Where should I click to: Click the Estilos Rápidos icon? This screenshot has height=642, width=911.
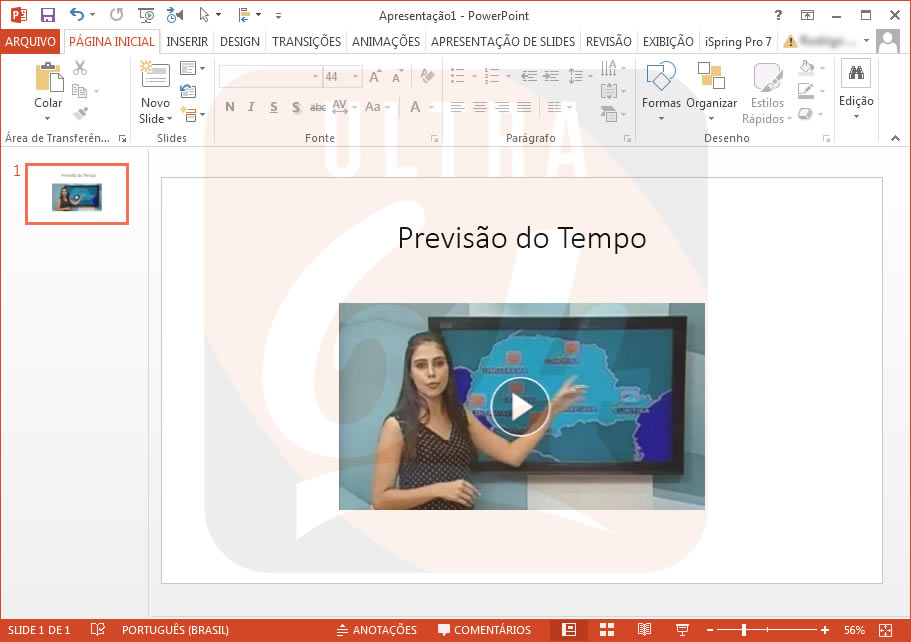[766, 76]
